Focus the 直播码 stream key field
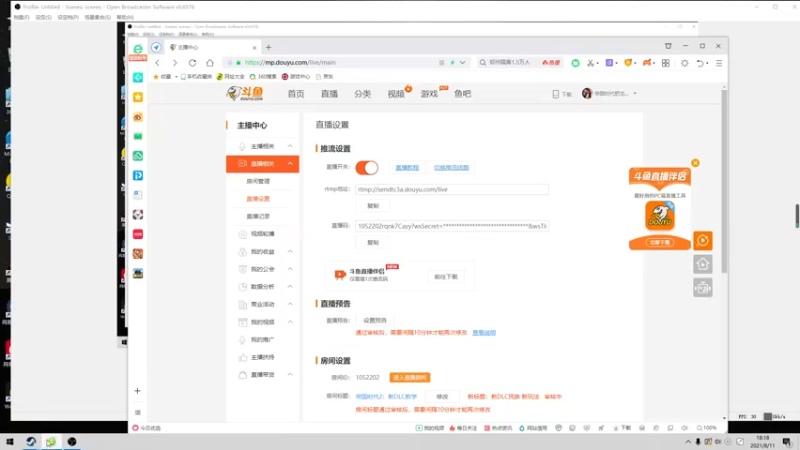This screenshot has height=450, width=800. [452, 226]
